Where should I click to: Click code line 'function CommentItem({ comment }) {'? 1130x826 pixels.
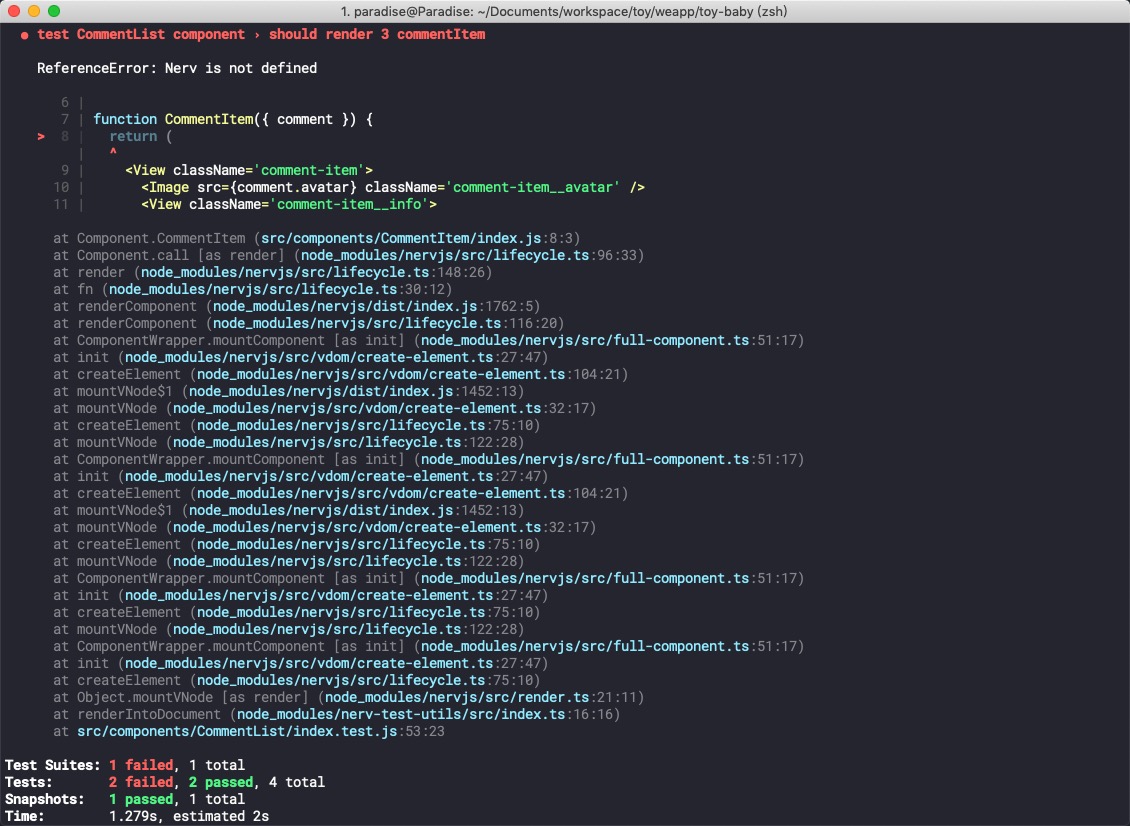coord(233,119)
